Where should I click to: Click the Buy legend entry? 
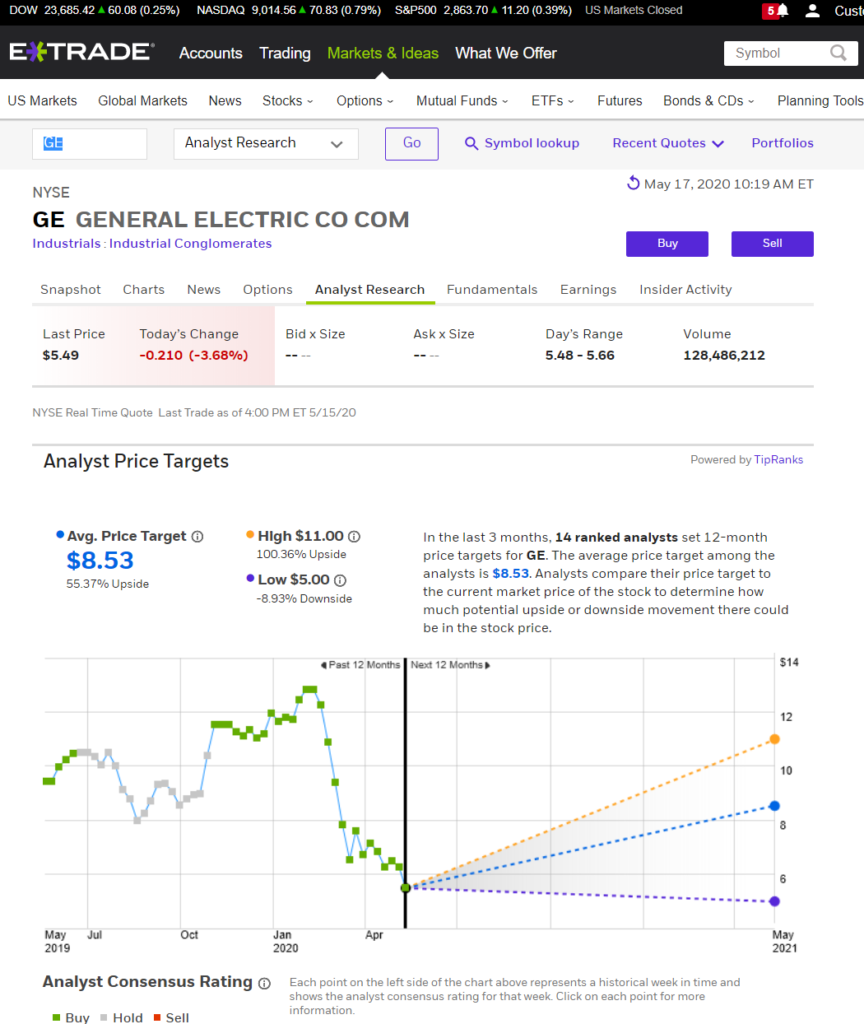click(x=71, y=1017)
